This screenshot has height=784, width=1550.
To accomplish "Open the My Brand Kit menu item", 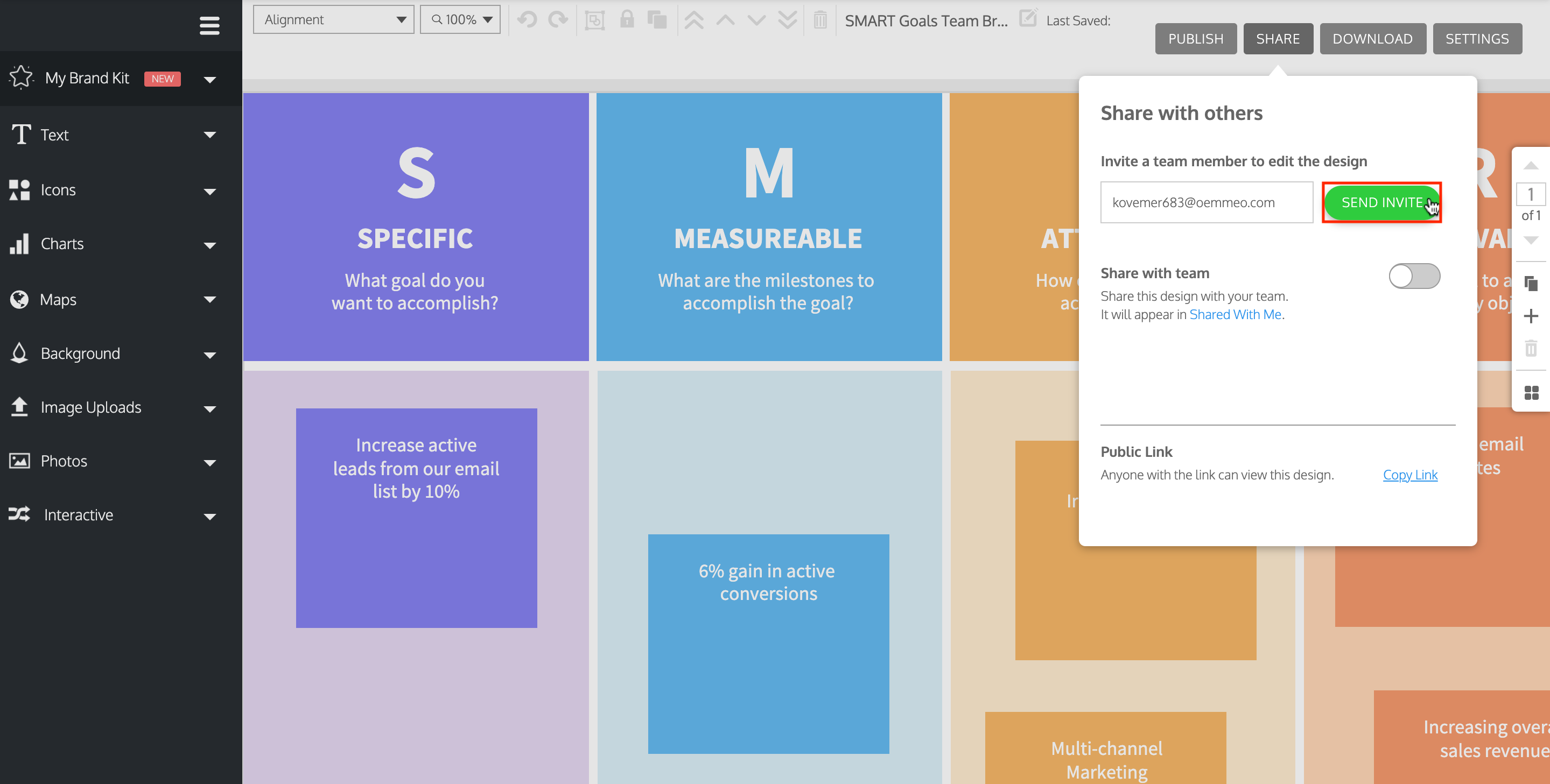I will click(x=121, y=78).
